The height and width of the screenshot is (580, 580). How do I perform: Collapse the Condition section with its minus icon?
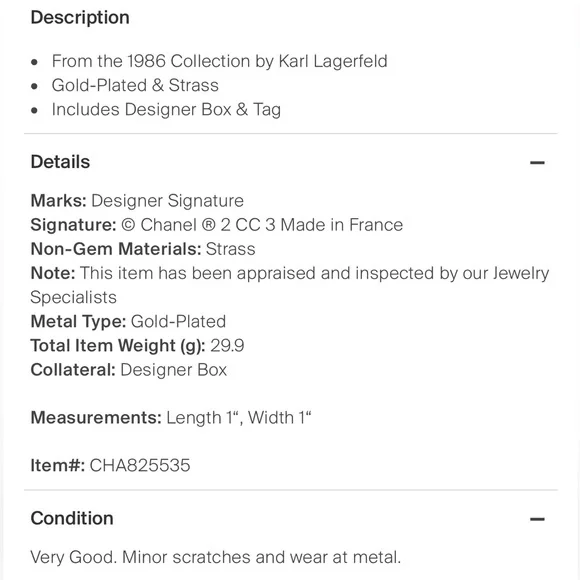pos(537,519)
